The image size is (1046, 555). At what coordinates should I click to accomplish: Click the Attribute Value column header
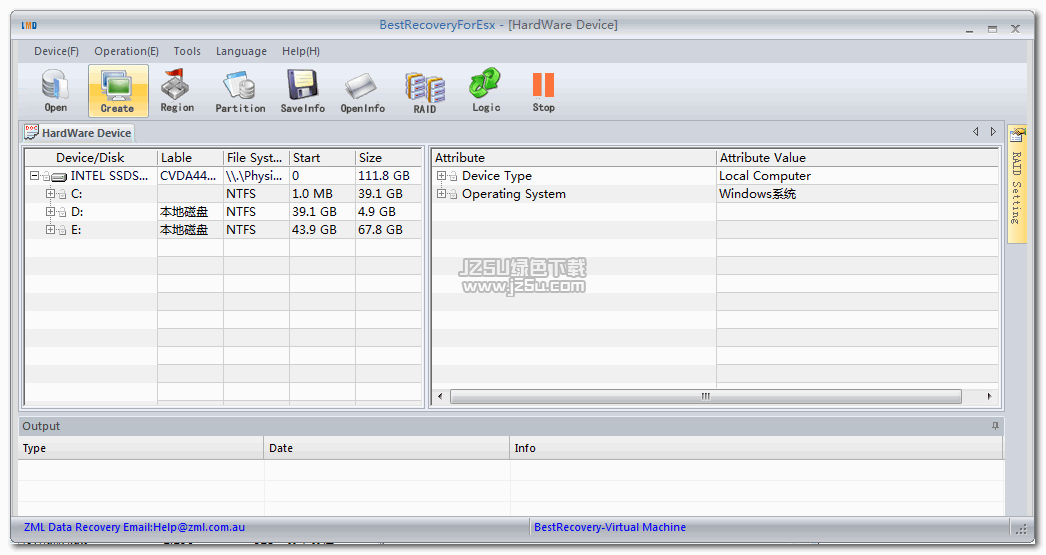coord(857,157)
